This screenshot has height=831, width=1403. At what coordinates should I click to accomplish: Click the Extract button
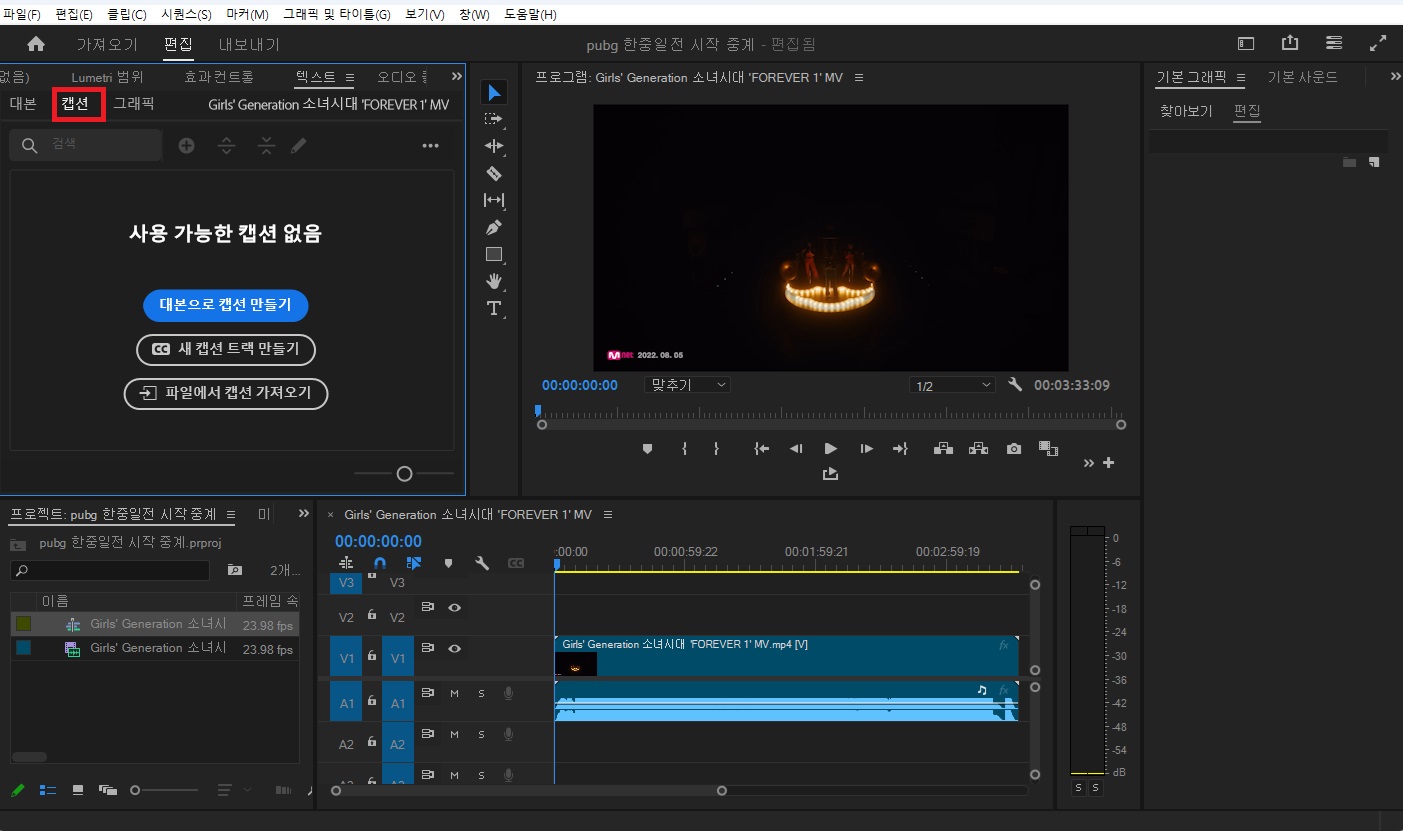[978, 449]
